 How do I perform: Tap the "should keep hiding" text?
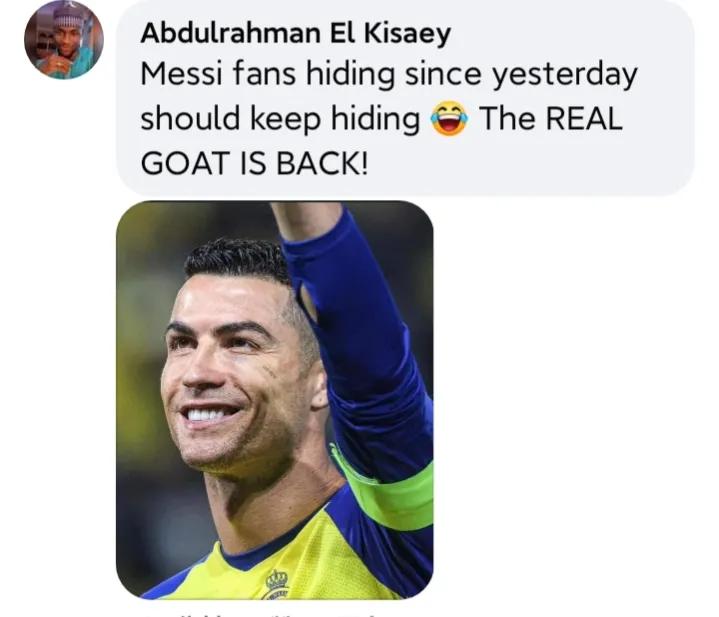pyautogui.click(x=280, y=119)
